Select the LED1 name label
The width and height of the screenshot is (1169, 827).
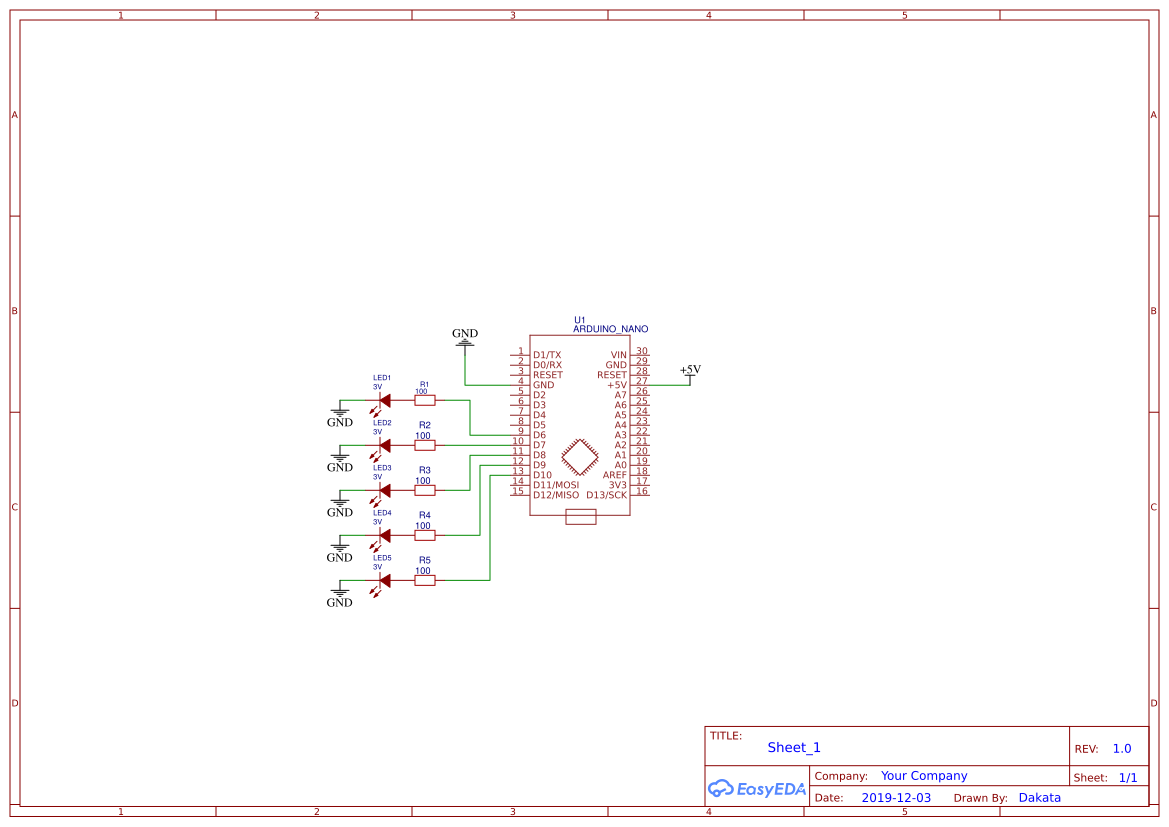click(x=382, y=378)
